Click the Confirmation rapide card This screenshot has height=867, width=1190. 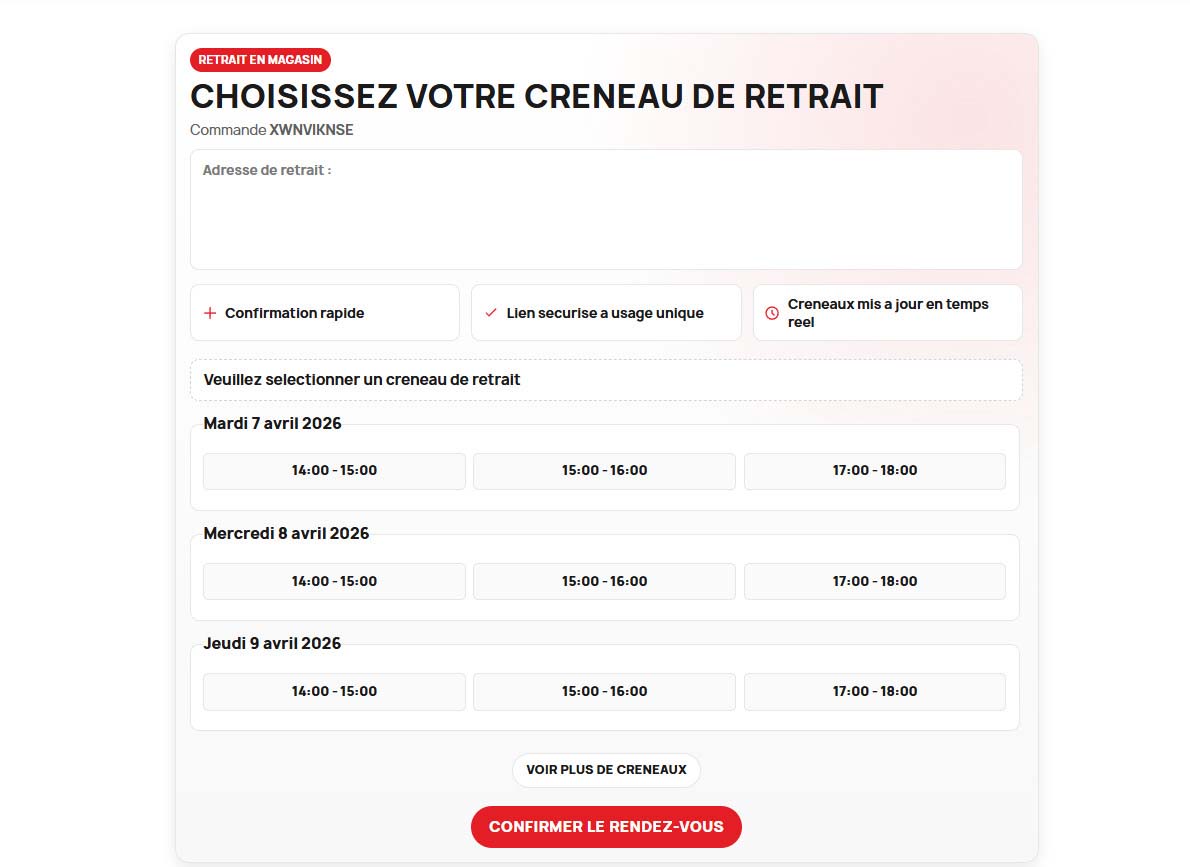coord(325,313)
